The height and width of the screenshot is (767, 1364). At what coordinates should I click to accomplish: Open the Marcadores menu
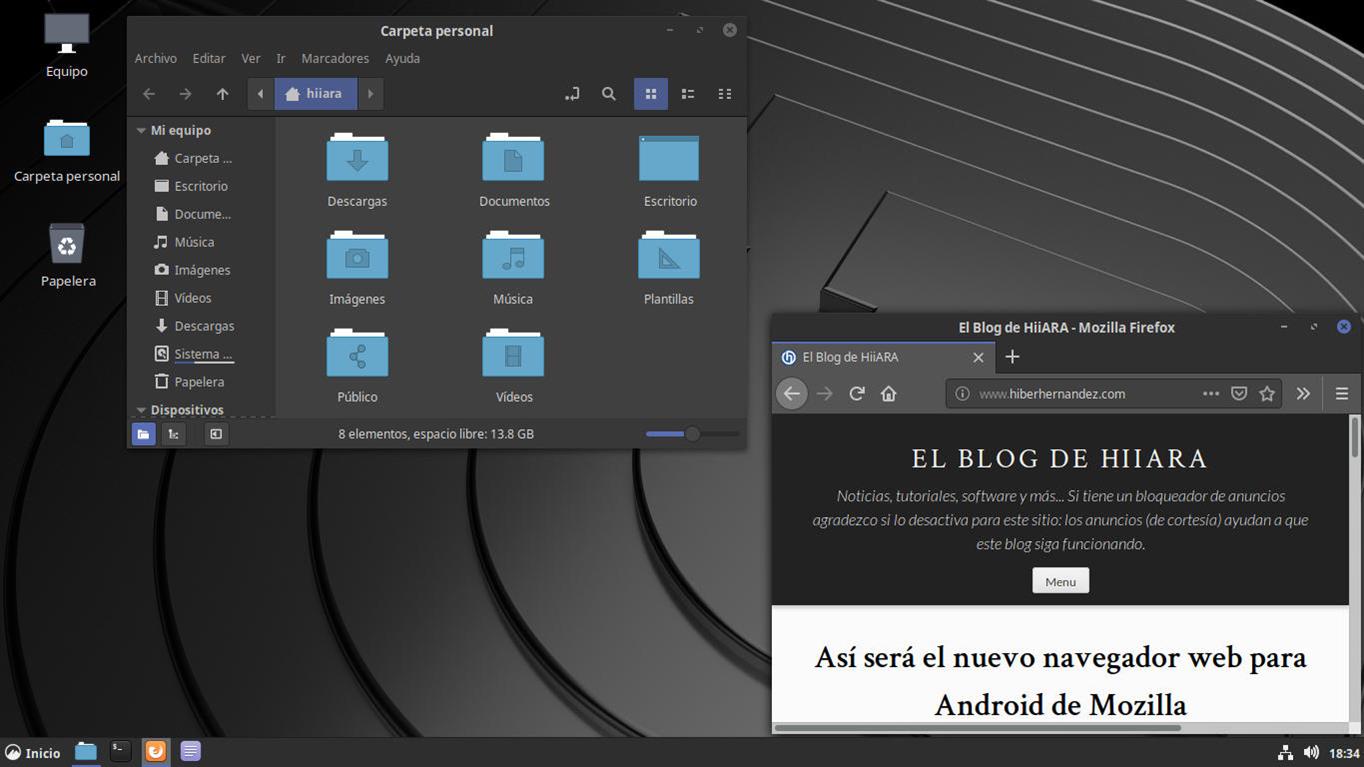[335, 58]
